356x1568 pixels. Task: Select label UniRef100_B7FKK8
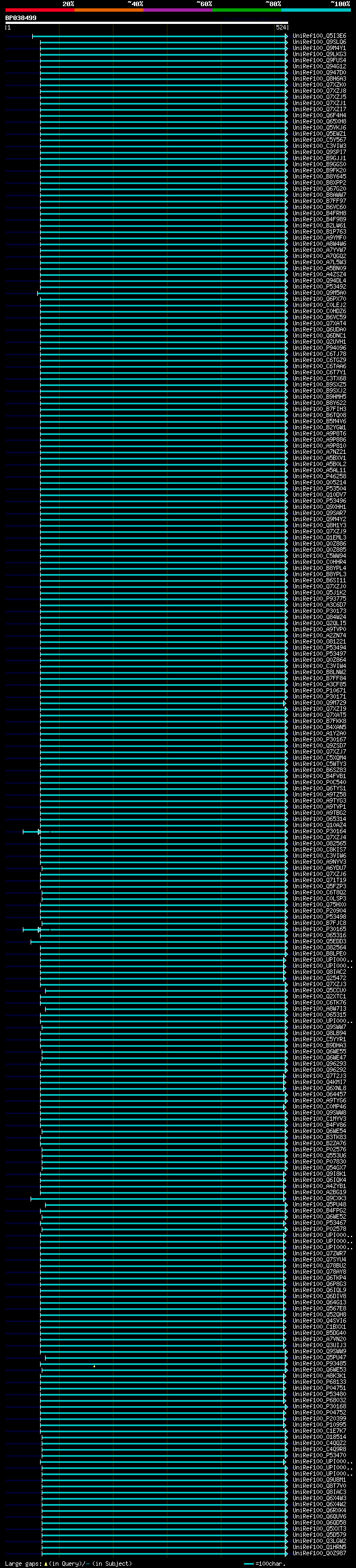pos(319,721)
